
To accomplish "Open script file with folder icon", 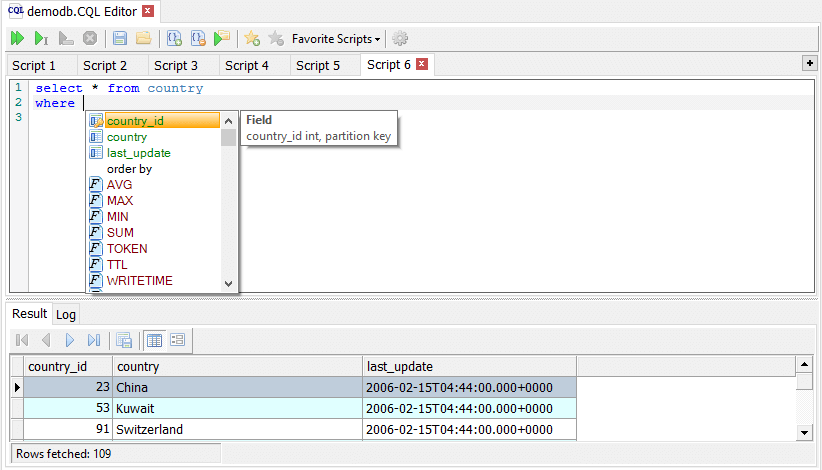I will coord(143,39).
